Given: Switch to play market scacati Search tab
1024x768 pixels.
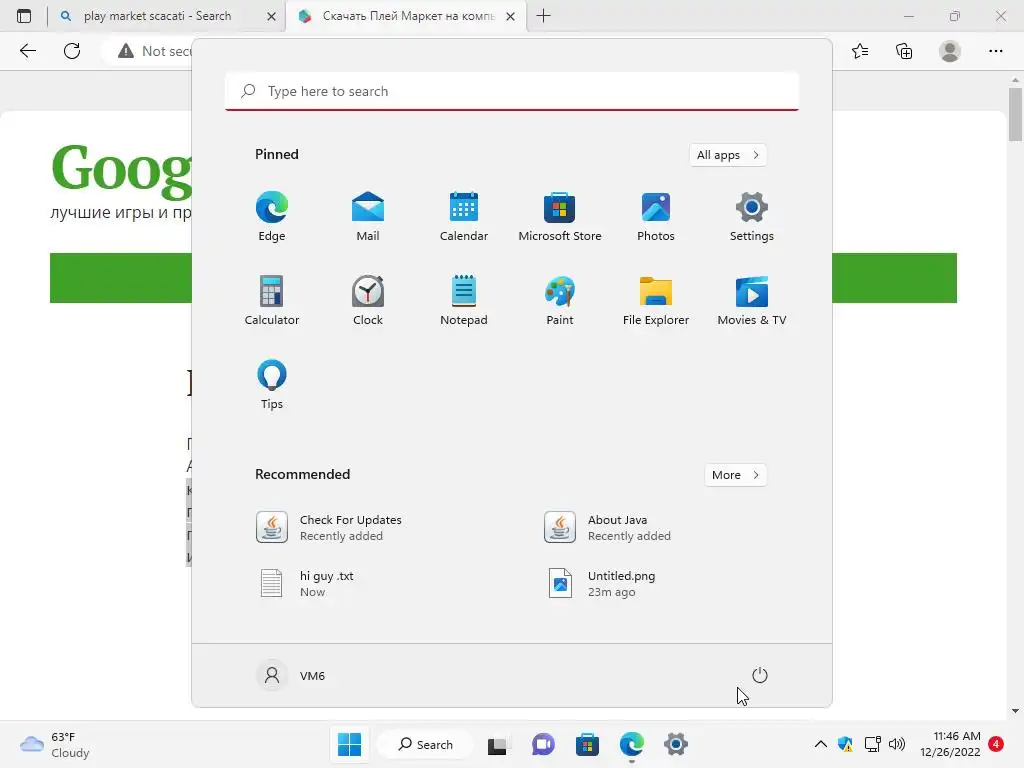Looking at the screenshot, I should (157, 16).
